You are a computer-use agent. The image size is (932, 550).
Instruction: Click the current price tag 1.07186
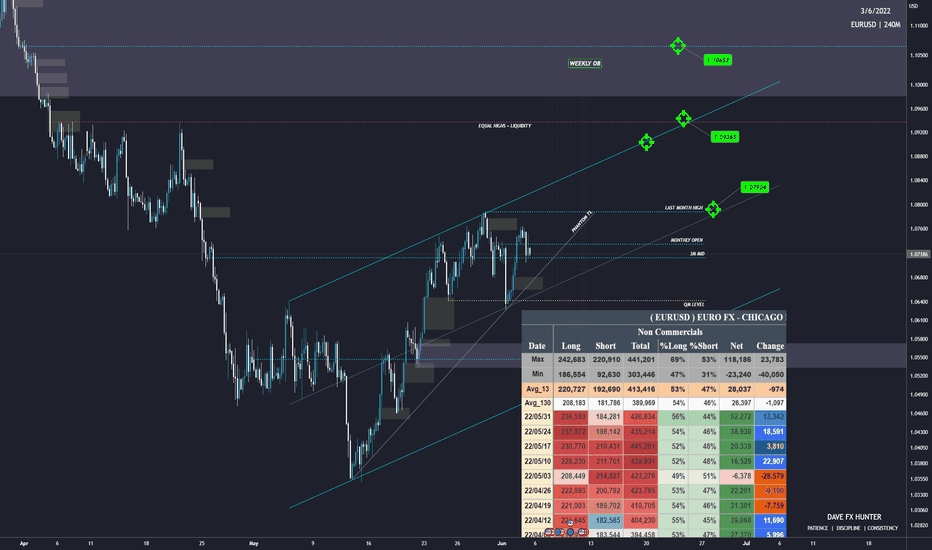(x=918, y=254)
